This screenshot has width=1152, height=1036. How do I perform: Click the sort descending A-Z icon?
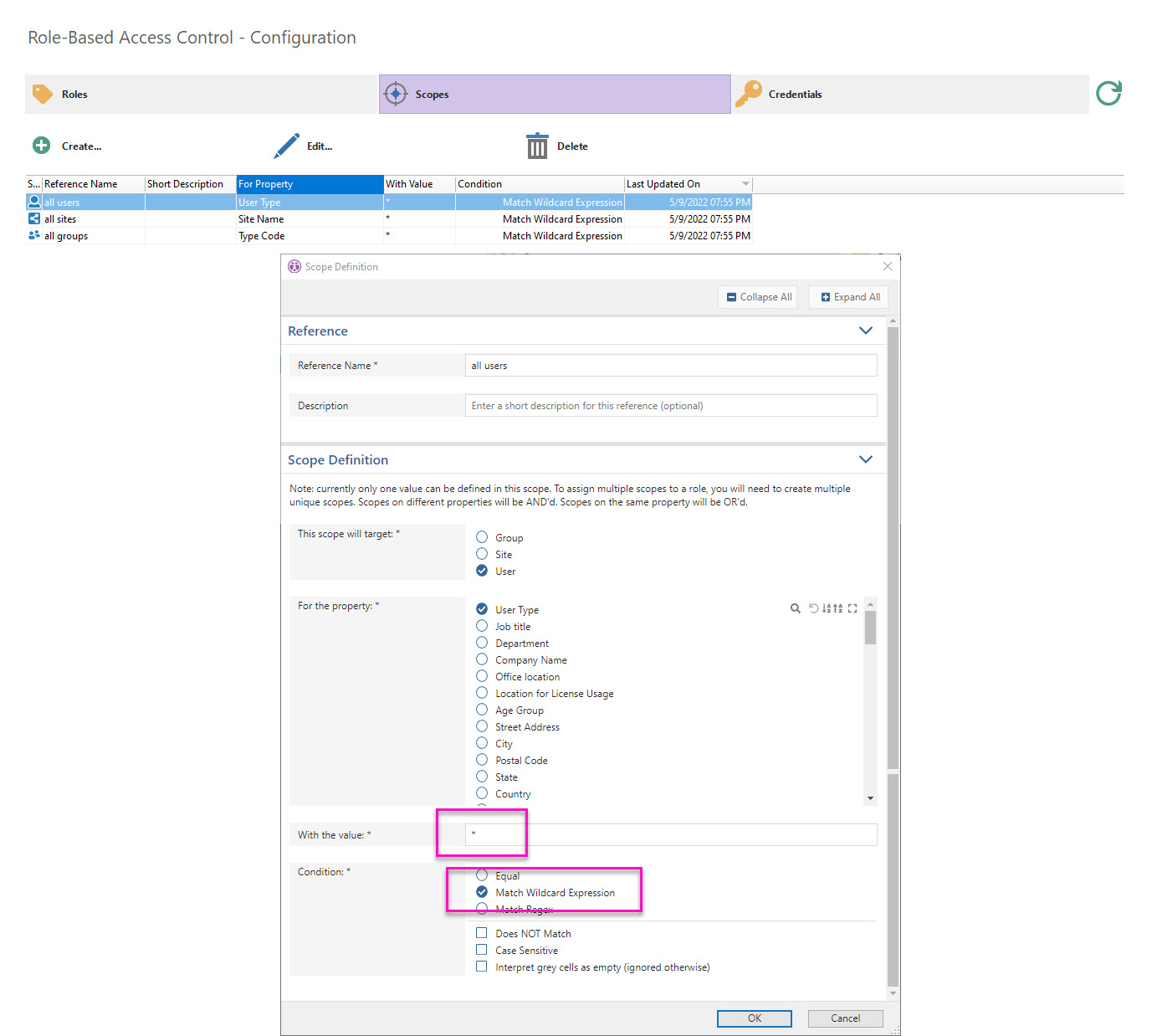coord(827,608)
